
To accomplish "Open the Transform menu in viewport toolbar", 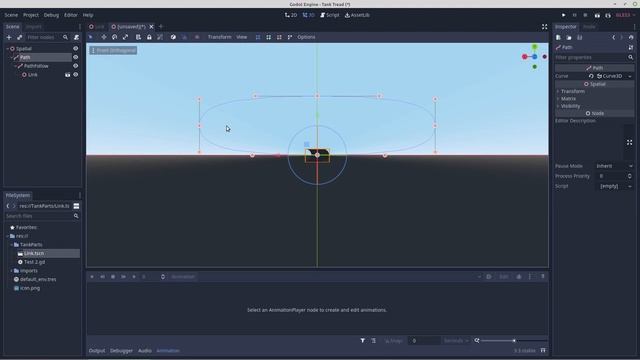I will tap(219, 37).
